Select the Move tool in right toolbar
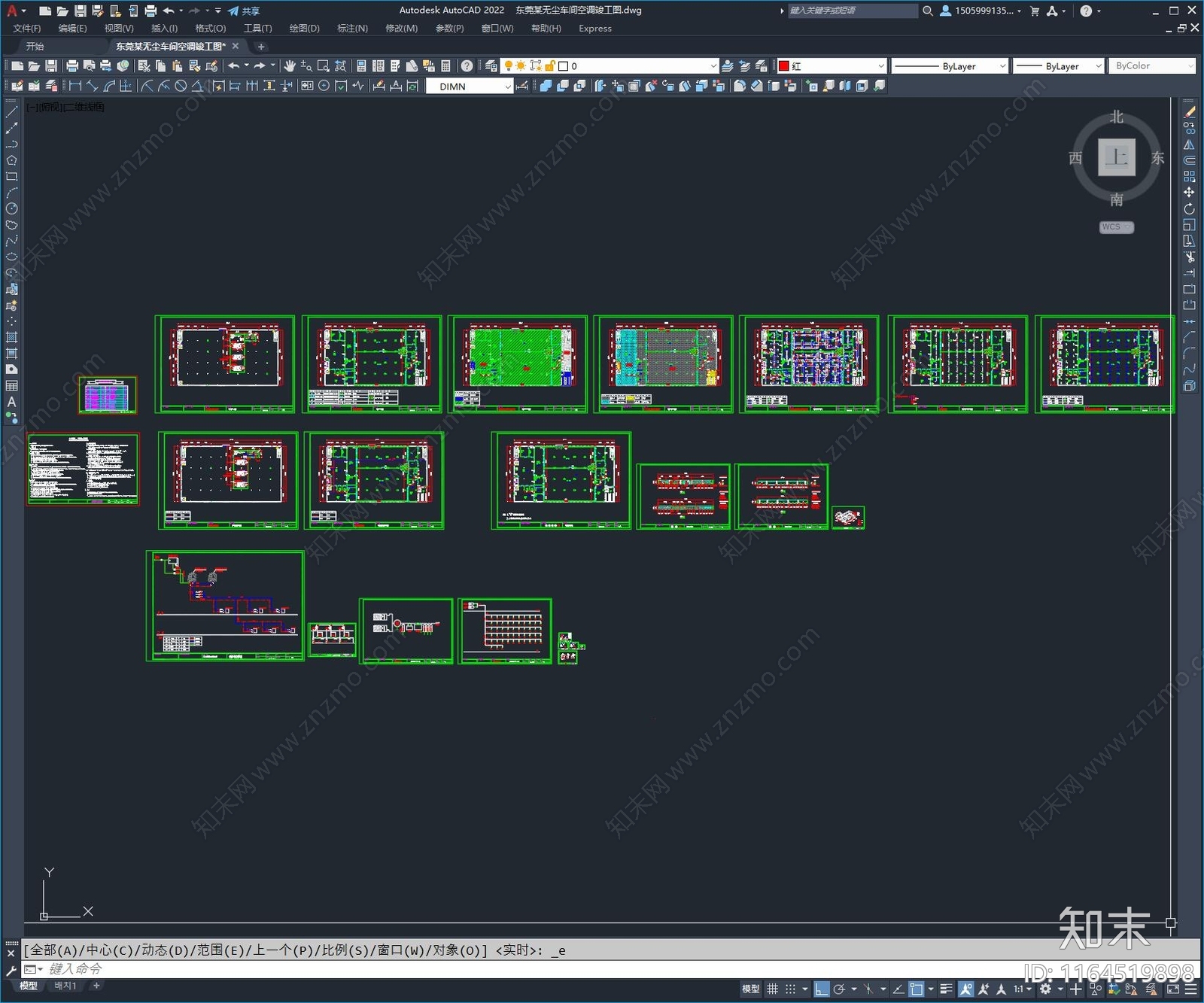This screenshot has width=1204, height=1003. point(1189,193)
